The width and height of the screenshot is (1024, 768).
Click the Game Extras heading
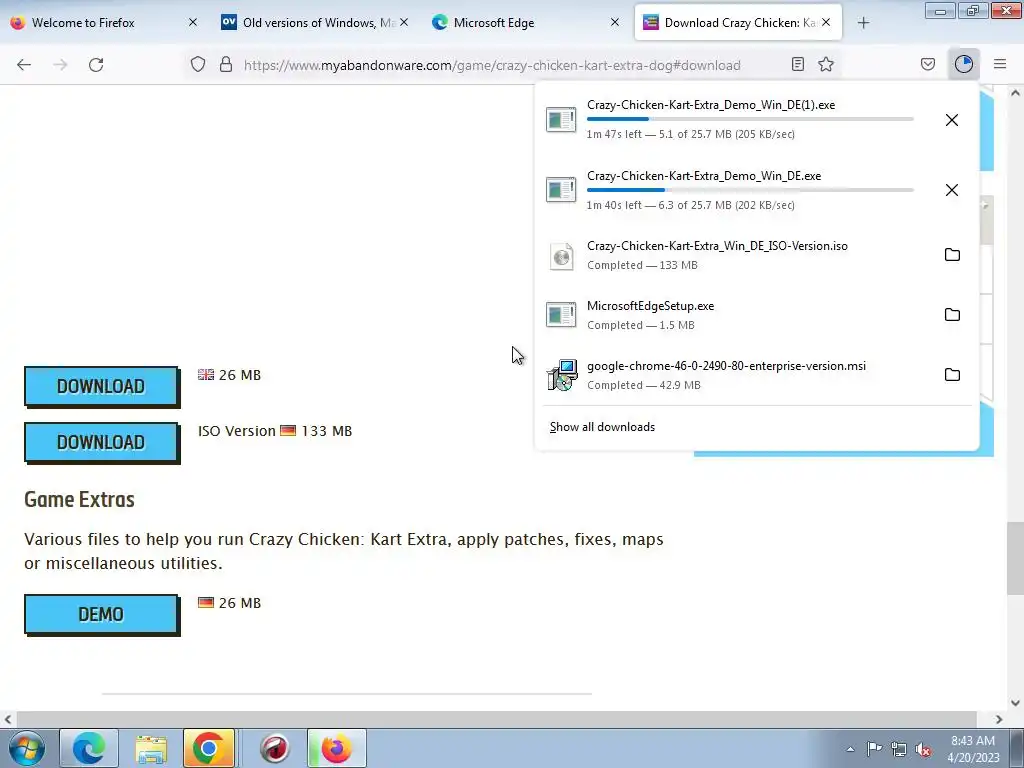(79, 500)
